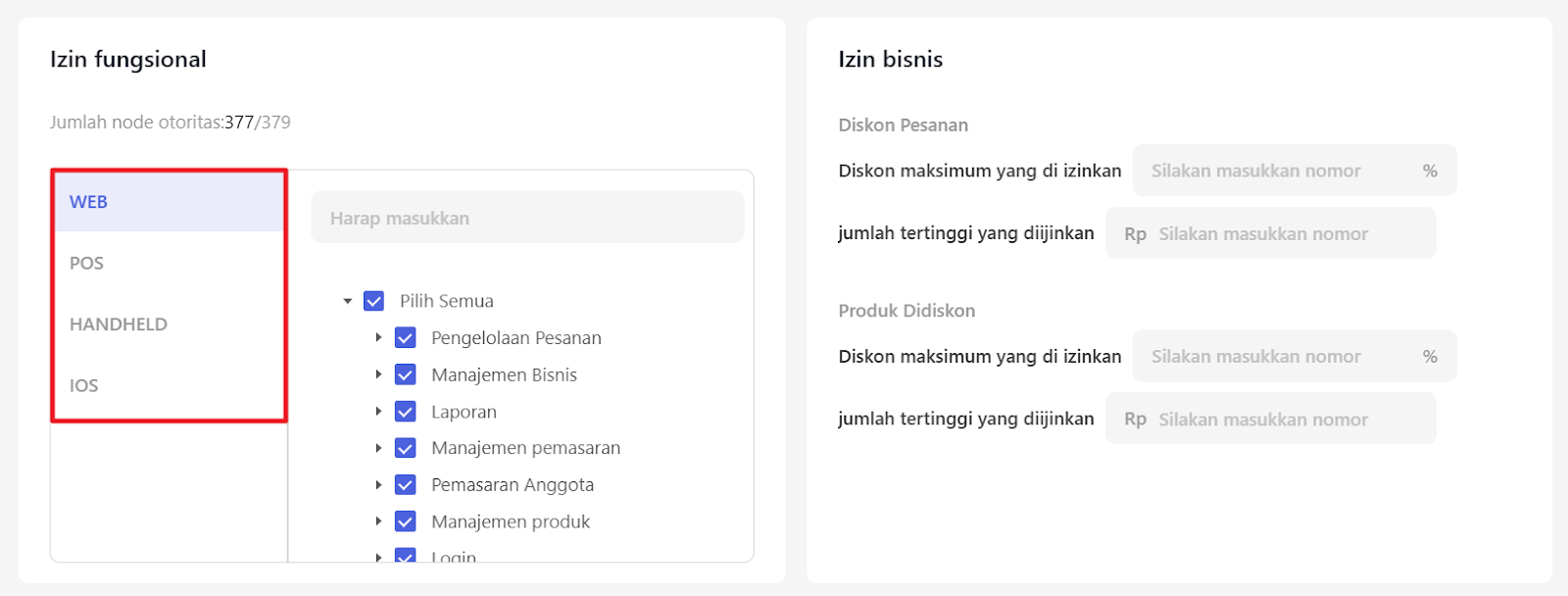
Task: Expand the Laporan tree node
Action: pos(378,412)
